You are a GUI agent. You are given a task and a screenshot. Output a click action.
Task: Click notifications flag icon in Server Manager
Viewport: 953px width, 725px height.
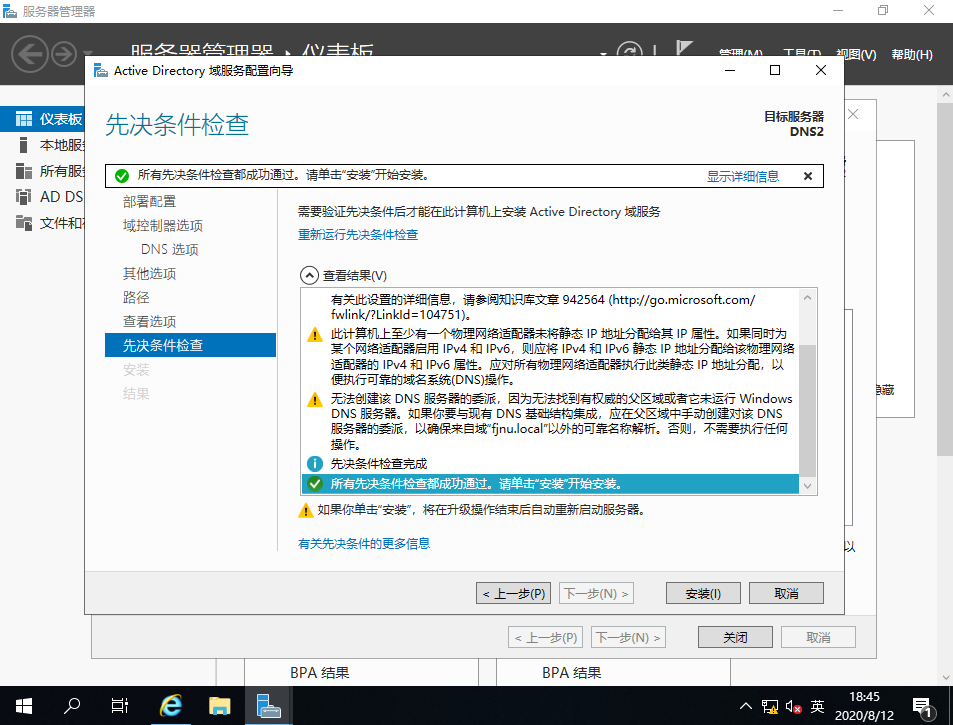click(685, 47)
